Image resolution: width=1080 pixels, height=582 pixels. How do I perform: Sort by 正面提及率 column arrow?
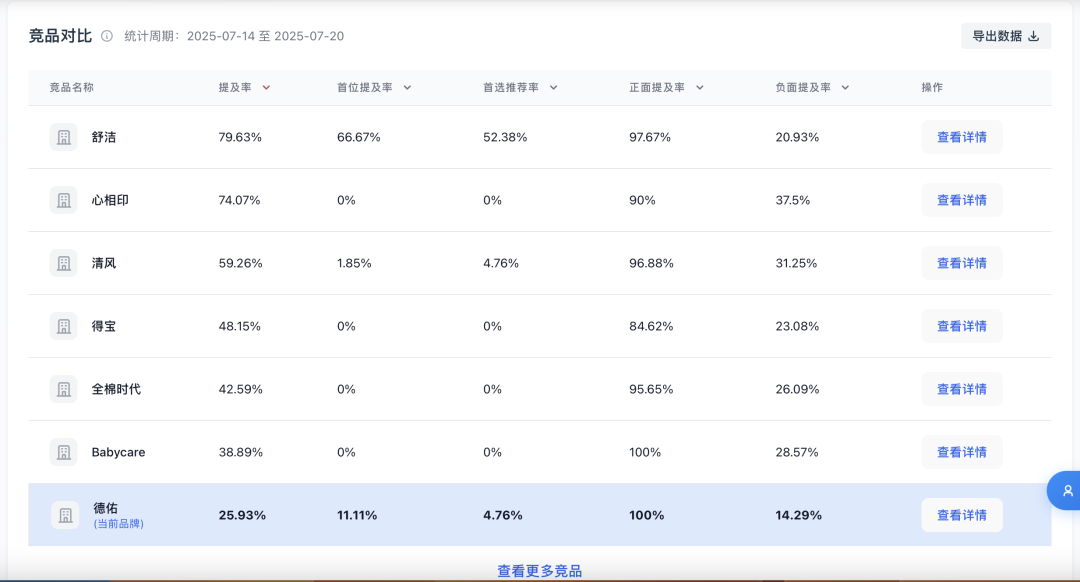(699, 87)
